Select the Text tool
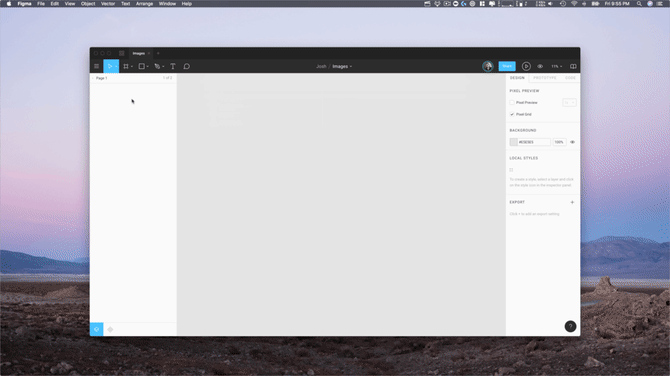 [173, 66]
